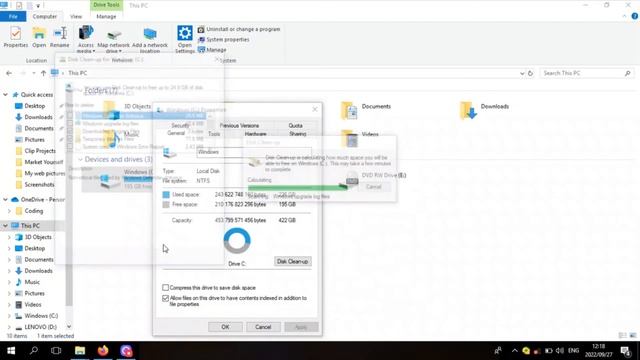The height and width of the screenshot is (360, 640).
Task: Close the Windows (C:) Properties dialog
Action: click(x=315, y=109)
